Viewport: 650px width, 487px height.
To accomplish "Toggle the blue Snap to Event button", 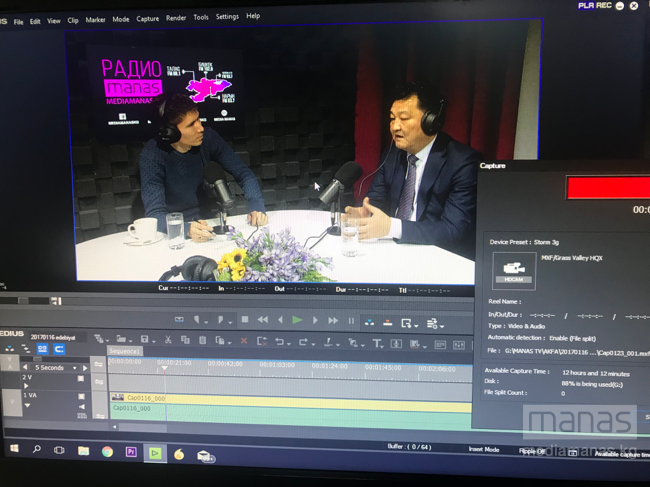I will 59,349.
